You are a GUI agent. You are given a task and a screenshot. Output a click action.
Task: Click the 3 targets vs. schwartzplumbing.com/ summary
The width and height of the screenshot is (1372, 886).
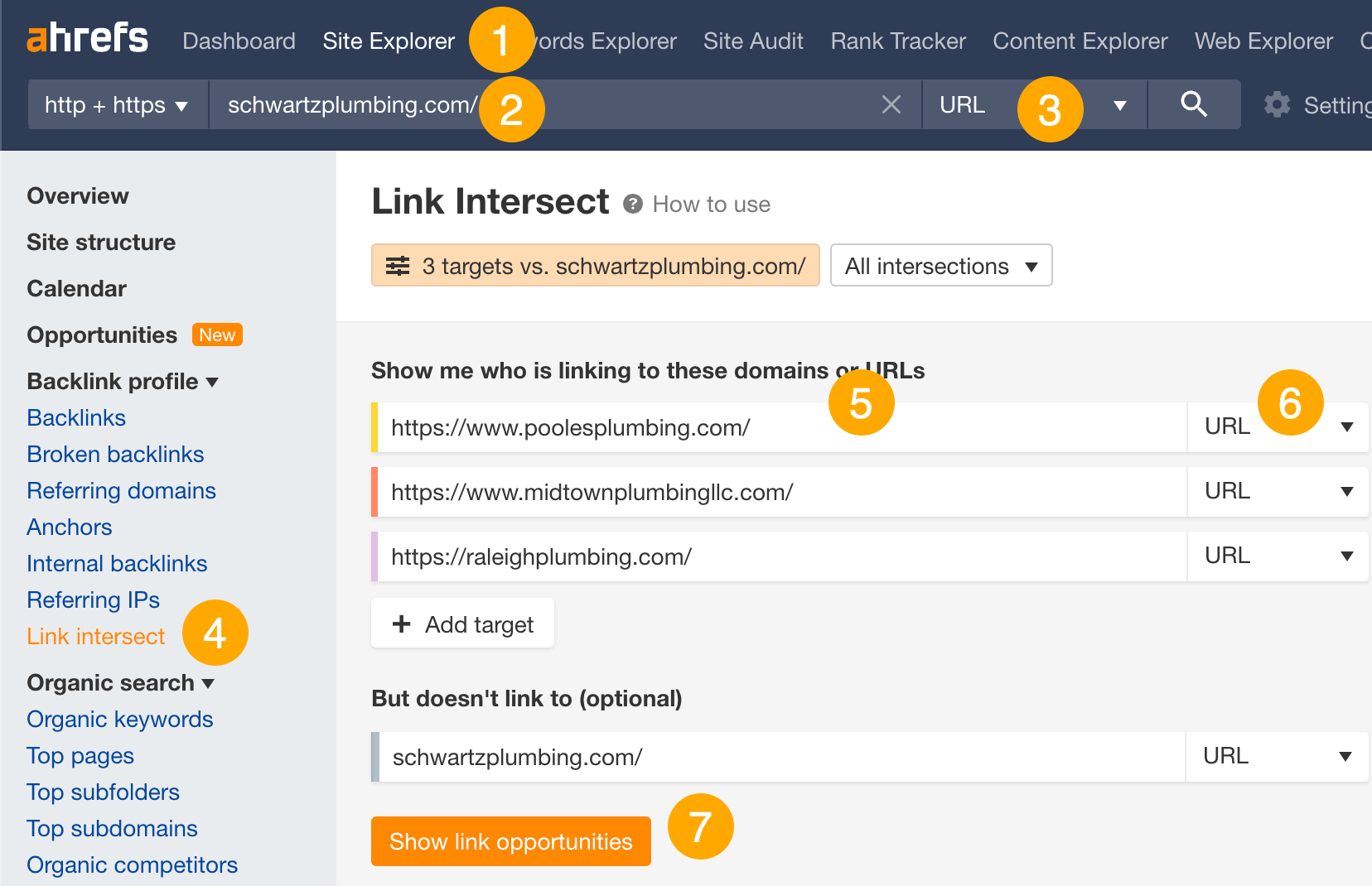point(595,266)
